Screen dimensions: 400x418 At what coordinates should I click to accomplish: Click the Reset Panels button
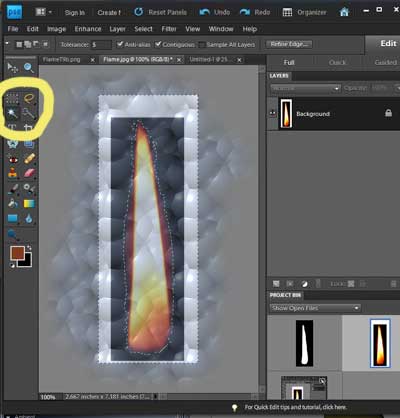[161, 12]
